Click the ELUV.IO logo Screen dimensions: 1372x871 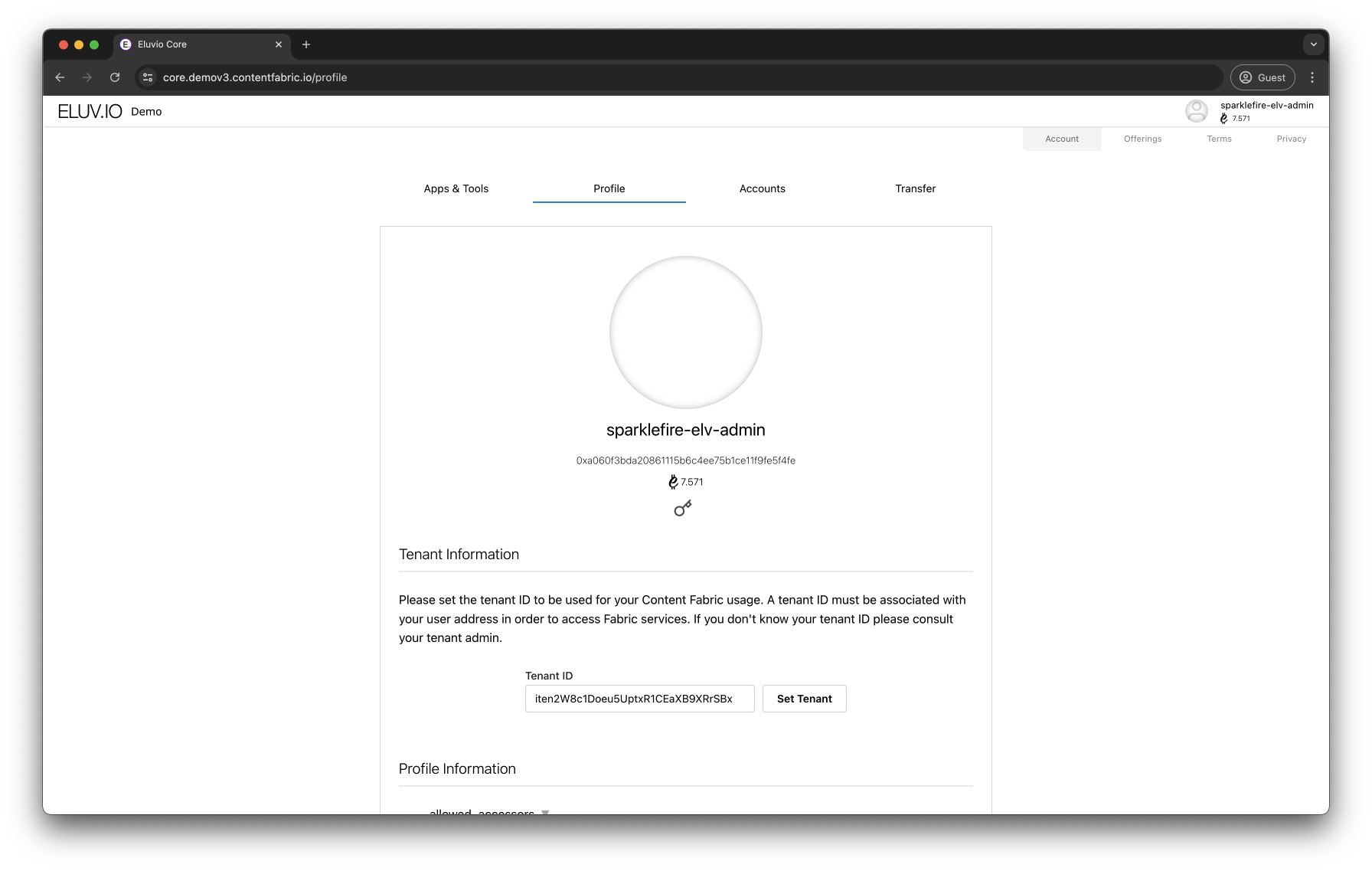(x=90, y=112)
